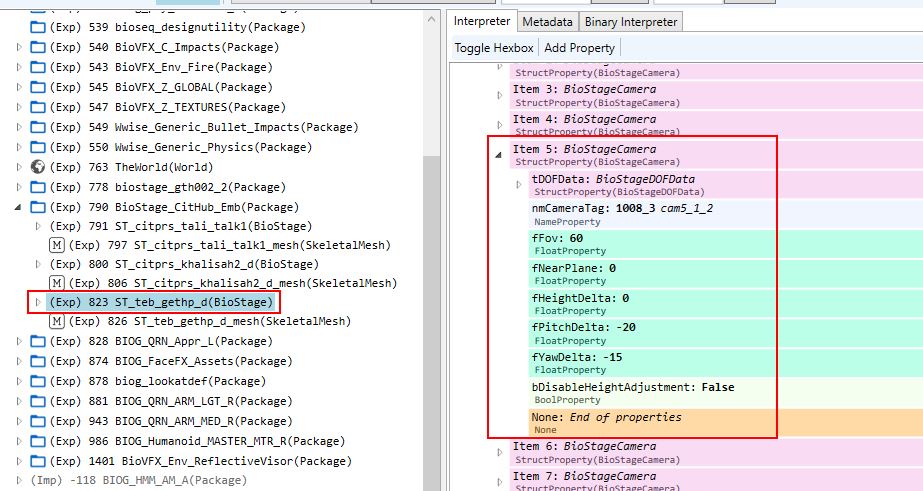Open the Binary Interpreter tab

(x=631, y=22)
